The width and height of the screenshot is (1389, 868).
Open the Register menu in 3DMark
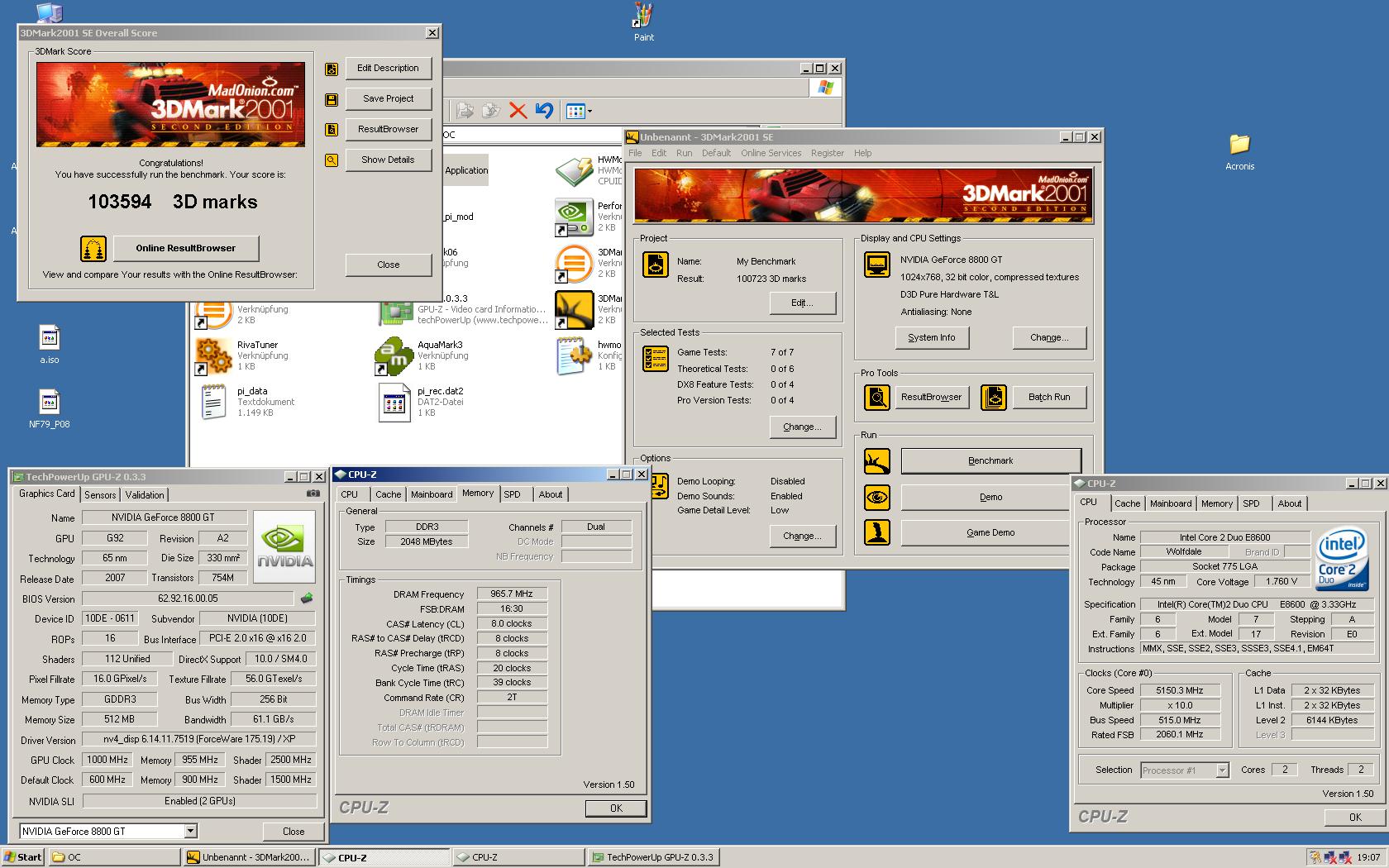[x=827, y=153]
